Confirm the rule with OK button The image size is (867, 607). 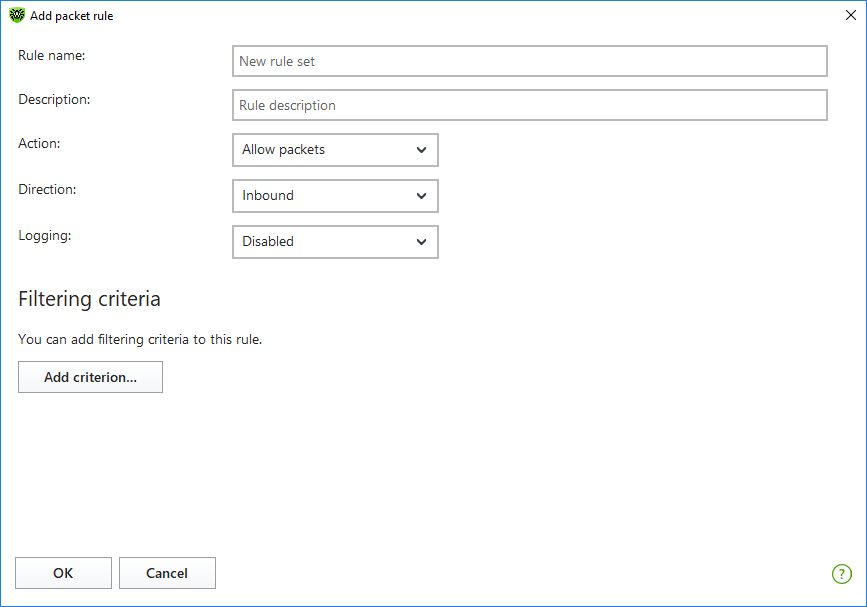63,573
